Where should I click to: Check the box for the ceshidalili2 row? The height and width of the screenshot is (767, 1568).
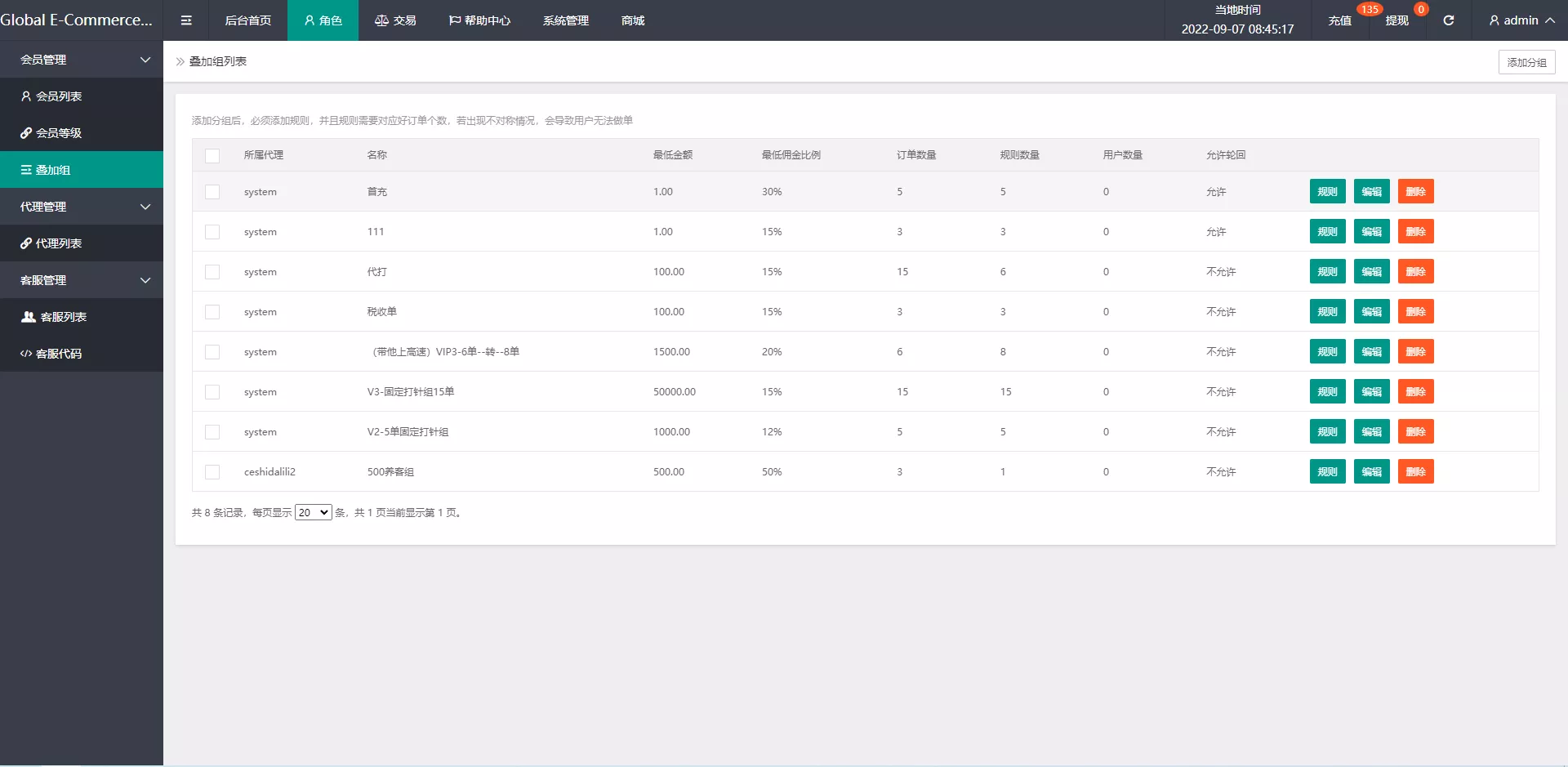tap(212, 472)
